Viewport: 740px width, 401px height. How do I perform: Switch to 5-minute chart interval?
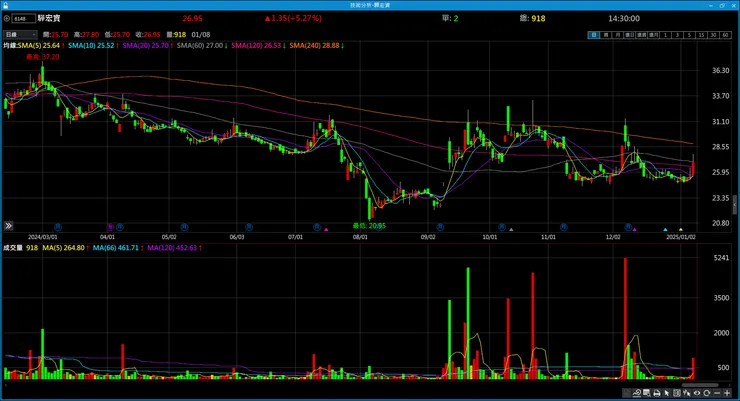tap(689, 35)
